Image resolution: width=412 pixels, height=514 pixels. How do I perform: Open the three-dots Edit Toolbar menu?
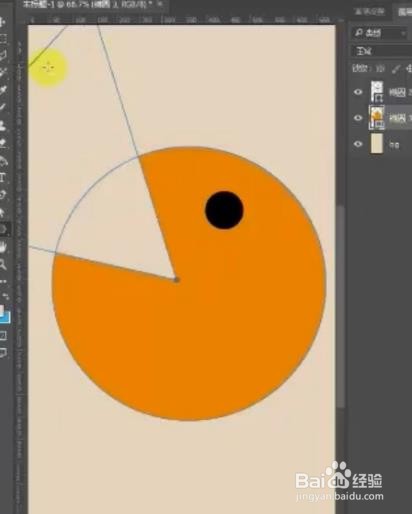[3, 282]
